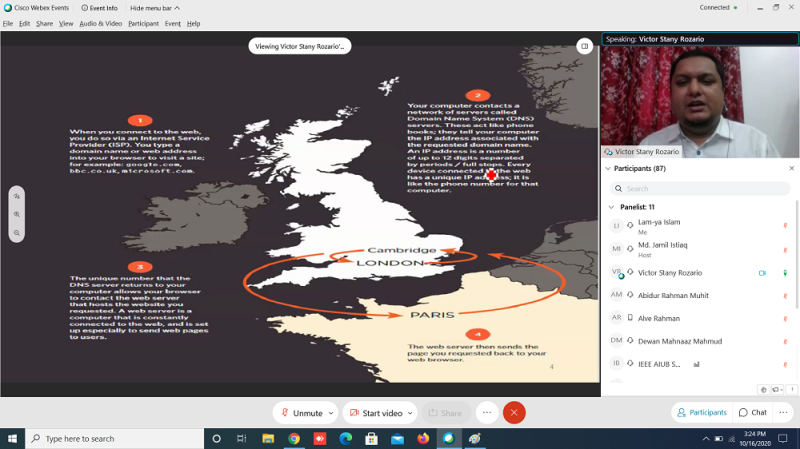The image size is (800, 449).
Task: Open the dropdown arrow next to Start video
Action: pyautogui.click(x=410, y=412)
